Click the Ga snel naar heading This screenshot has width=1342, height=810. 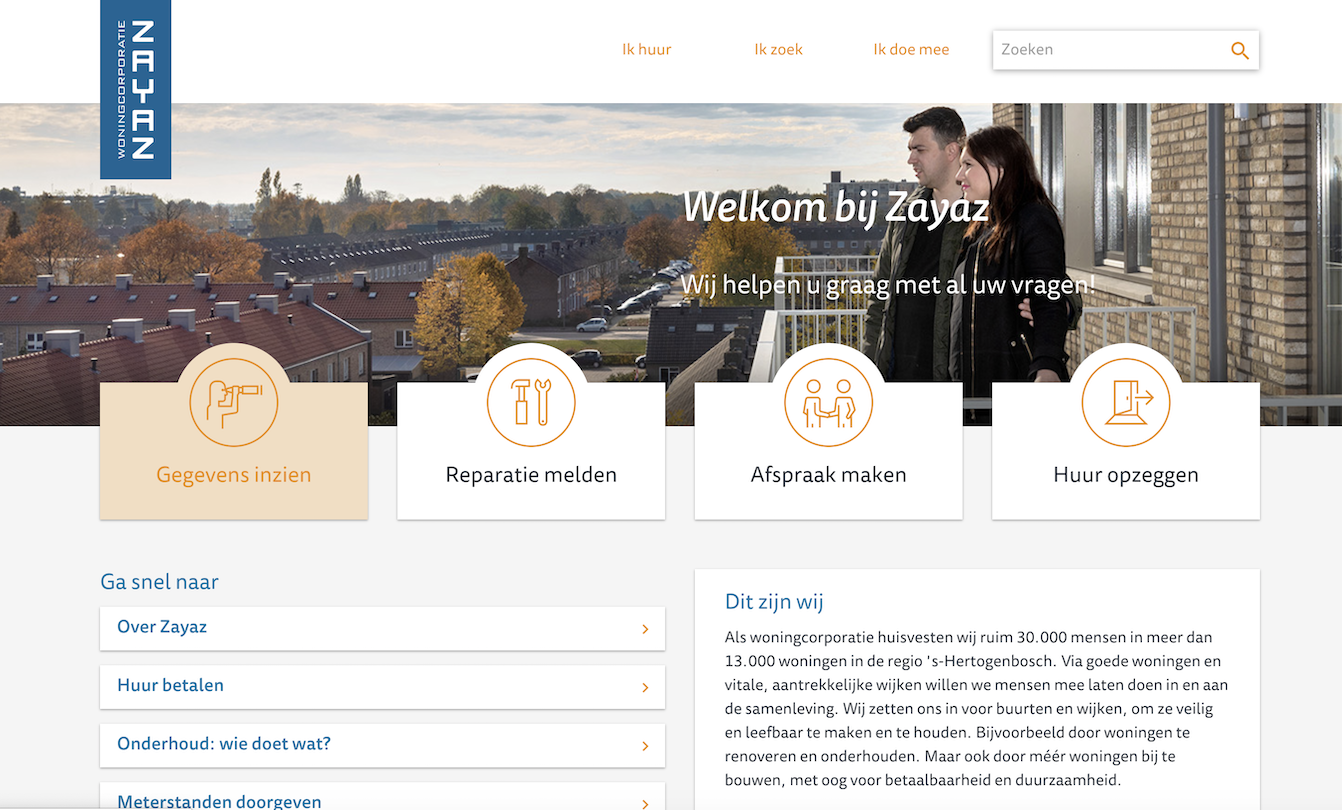tap(159, 582)
